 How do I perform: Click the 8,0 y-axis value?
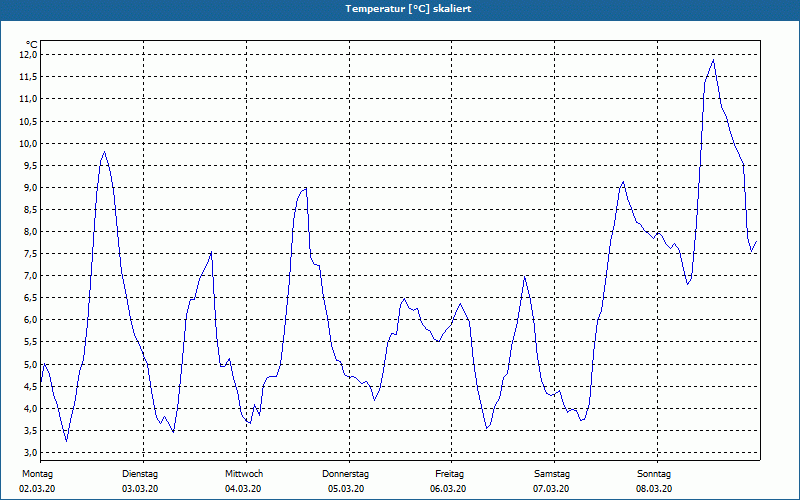coord(30,232)
